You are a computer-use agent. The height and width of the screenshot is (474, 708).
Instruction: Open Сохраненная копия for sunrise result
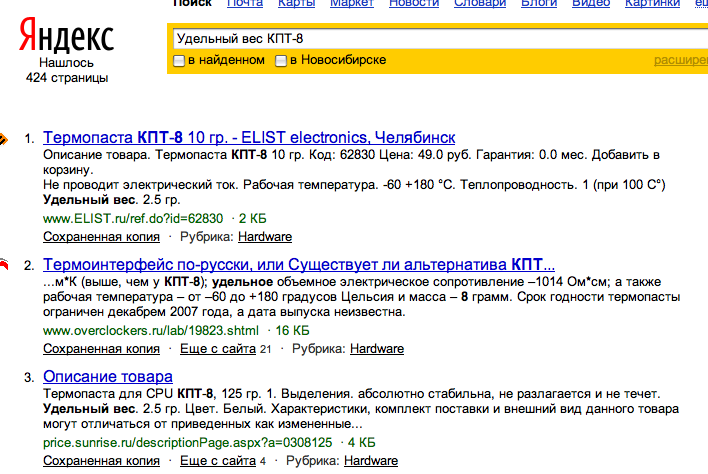pyautogui.click(x=102, y=460)
